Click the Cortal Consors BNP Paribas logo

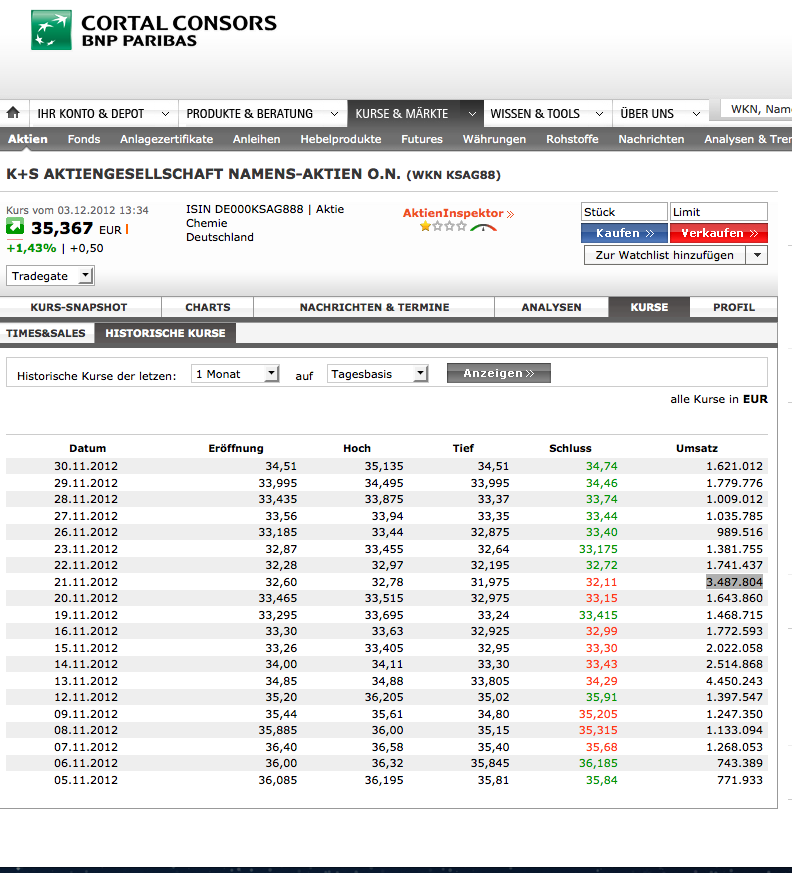coord(154,30)
